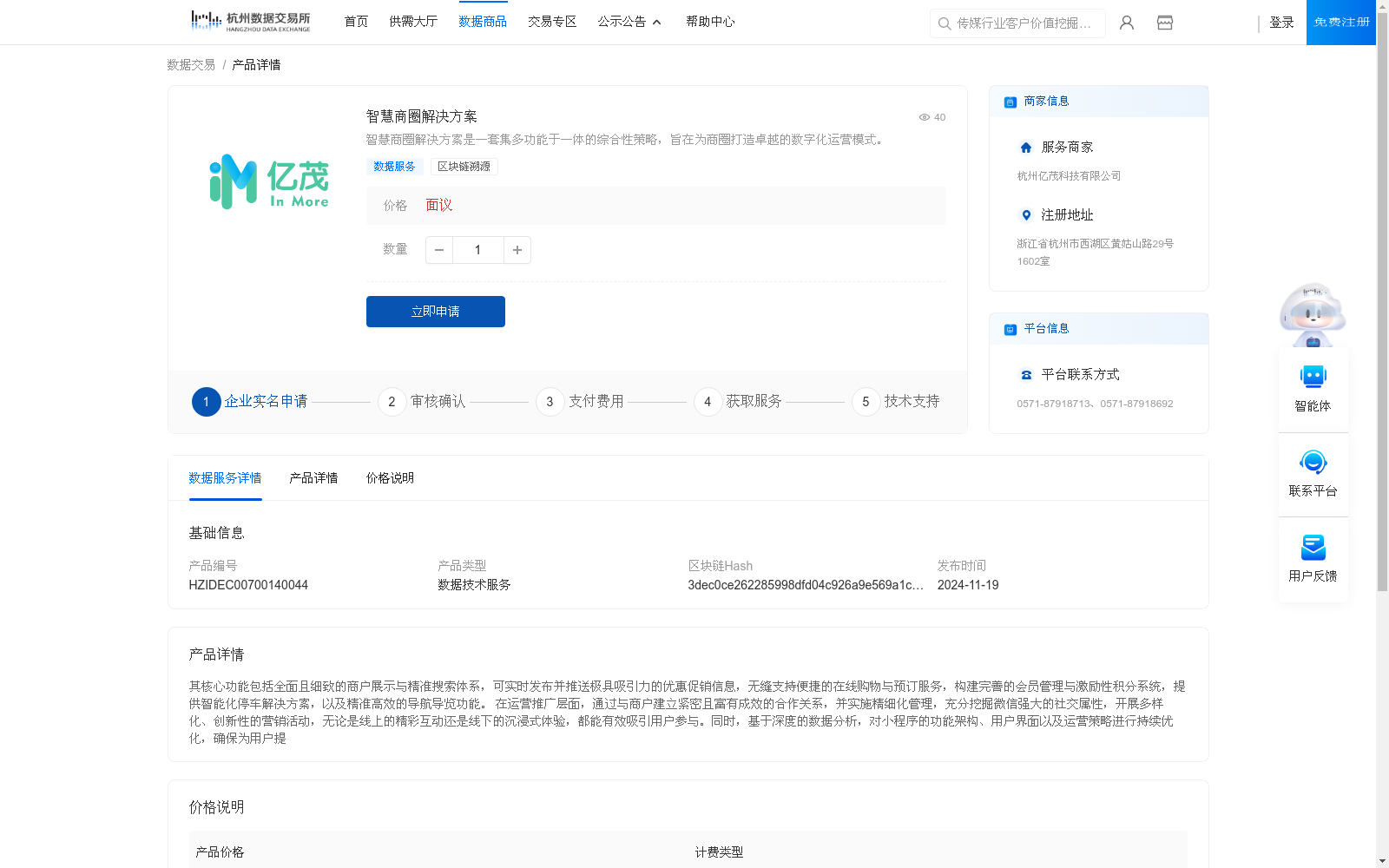Click product number HZIDEC00700140044

248,585
